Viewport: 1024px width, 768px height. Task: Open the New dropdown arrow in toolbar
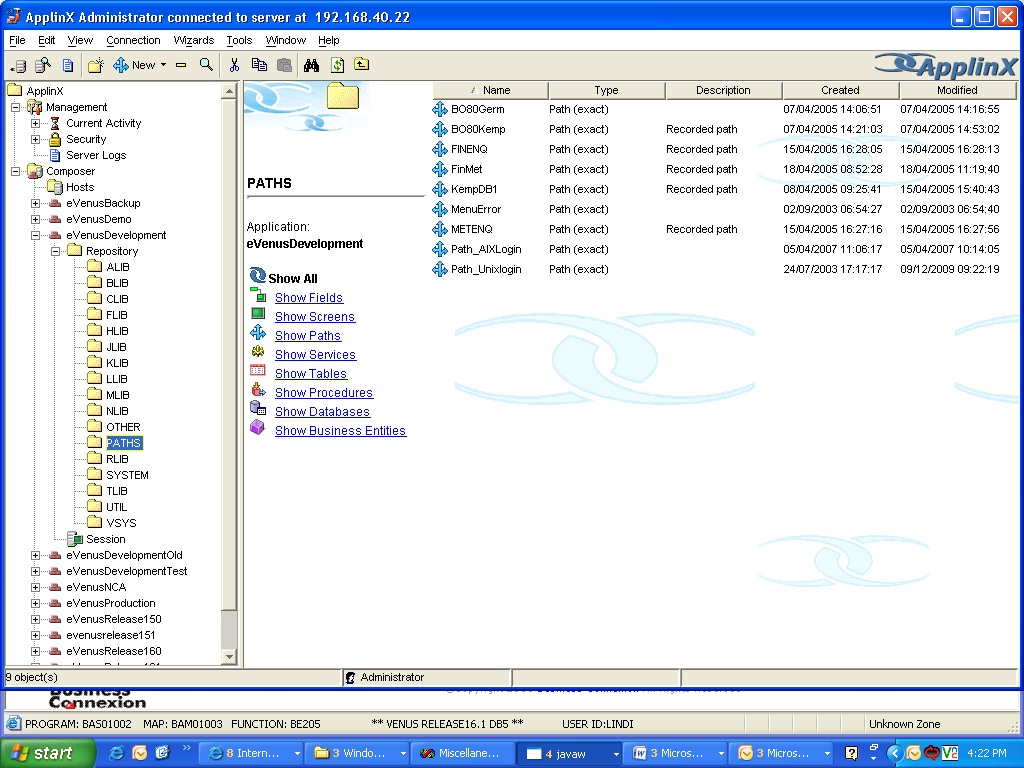click(x=163, y=65)
